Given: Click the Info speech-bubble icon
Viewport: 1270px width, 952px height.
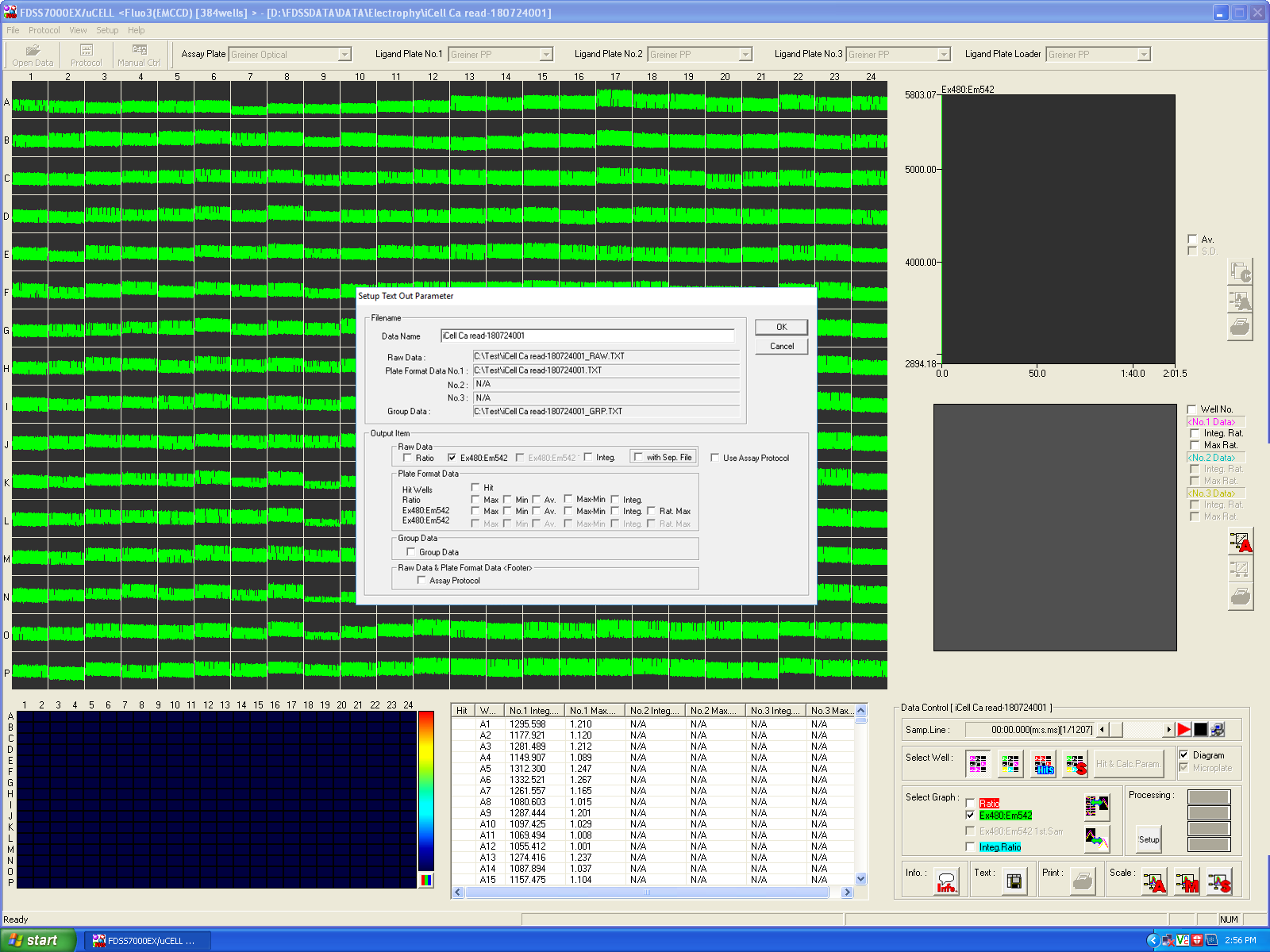Looking at the screenshot, I should [x=946, y=882].
